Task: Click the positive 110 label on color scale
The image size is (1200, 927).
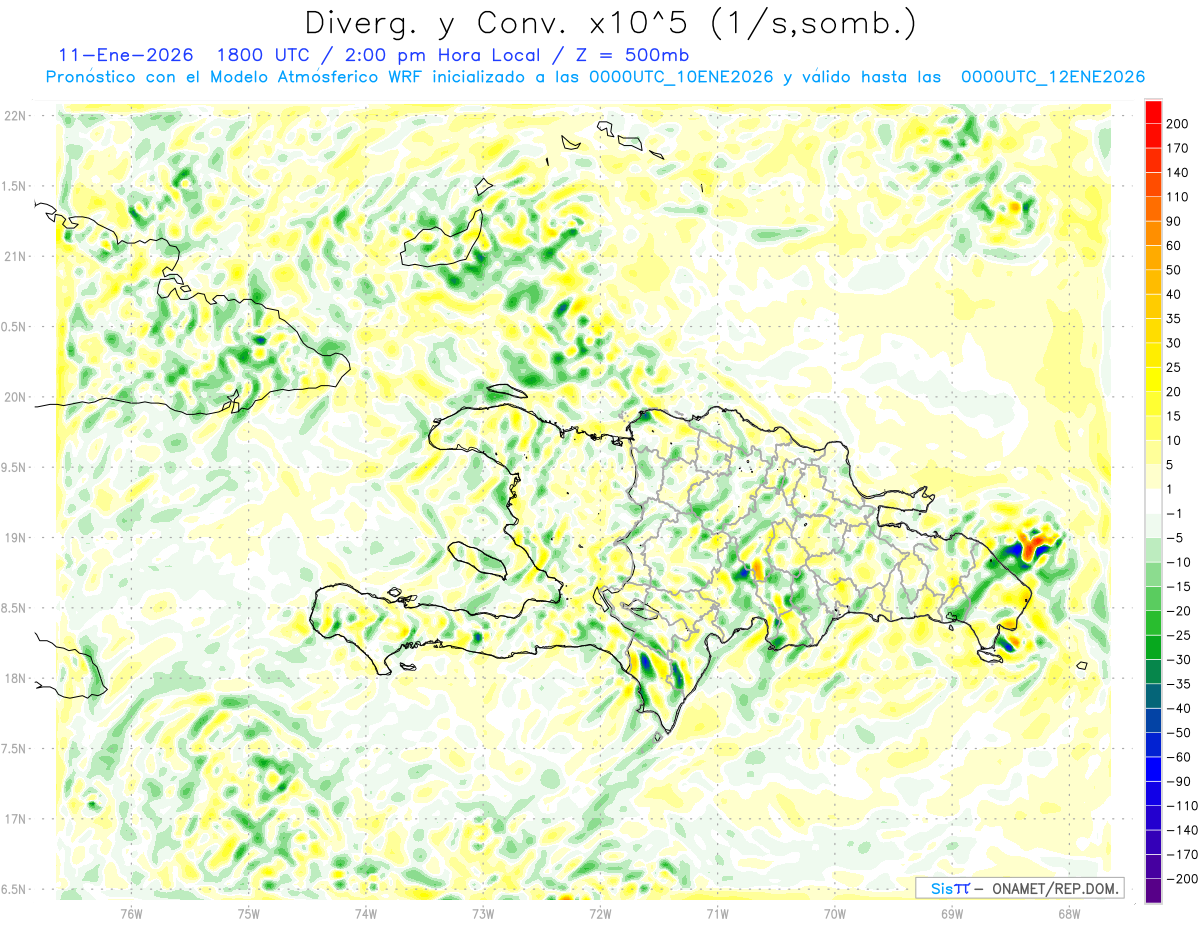Action: pos(1179,197)
